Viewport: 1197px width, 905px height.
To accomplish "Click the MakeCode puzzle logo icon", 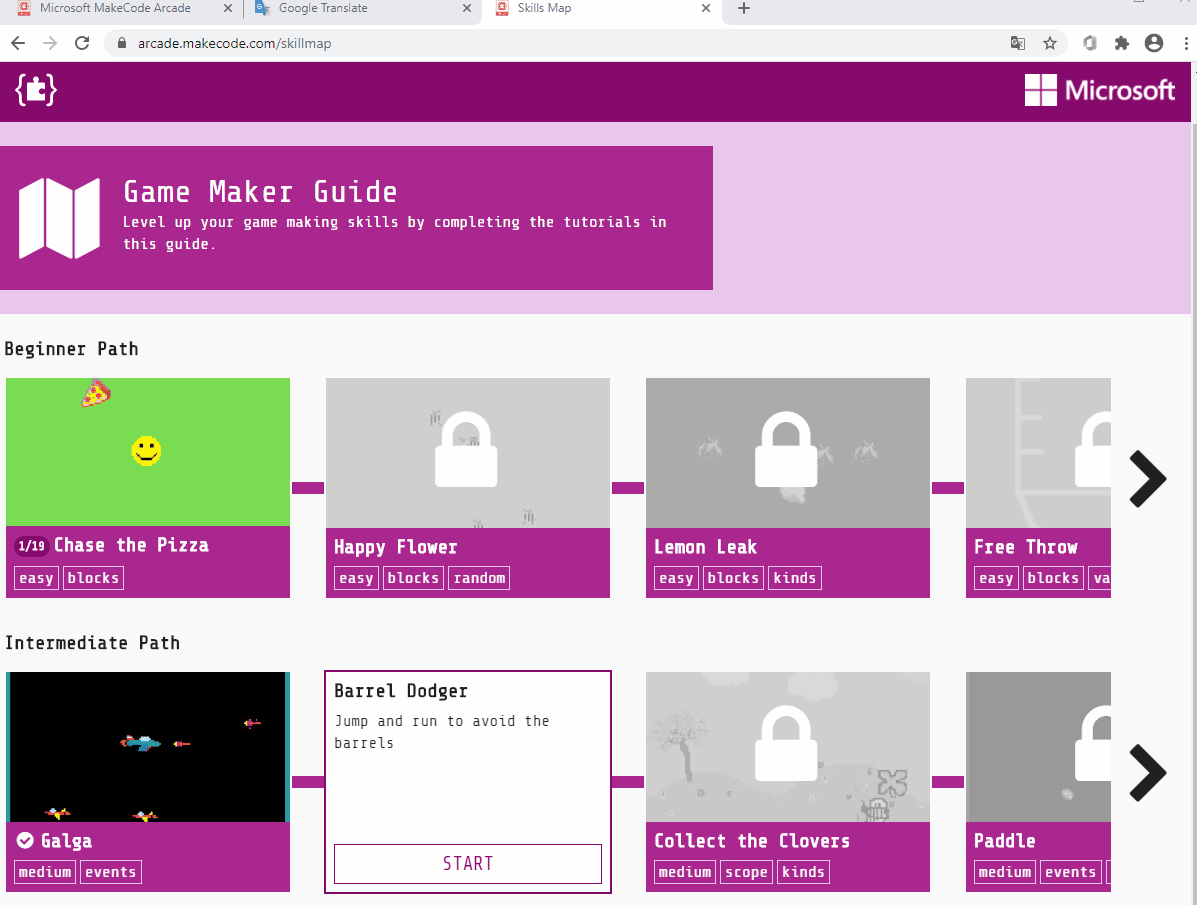I will click(35, 90).
